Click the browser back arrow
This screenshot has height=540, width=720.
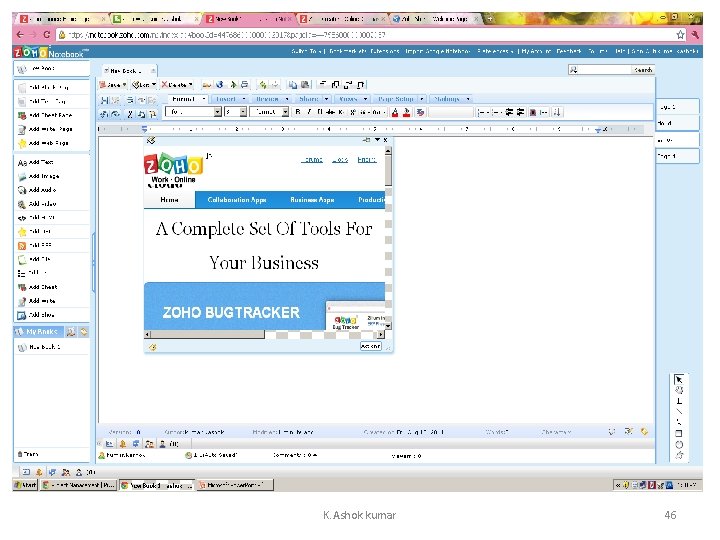[x=20, y=35]
